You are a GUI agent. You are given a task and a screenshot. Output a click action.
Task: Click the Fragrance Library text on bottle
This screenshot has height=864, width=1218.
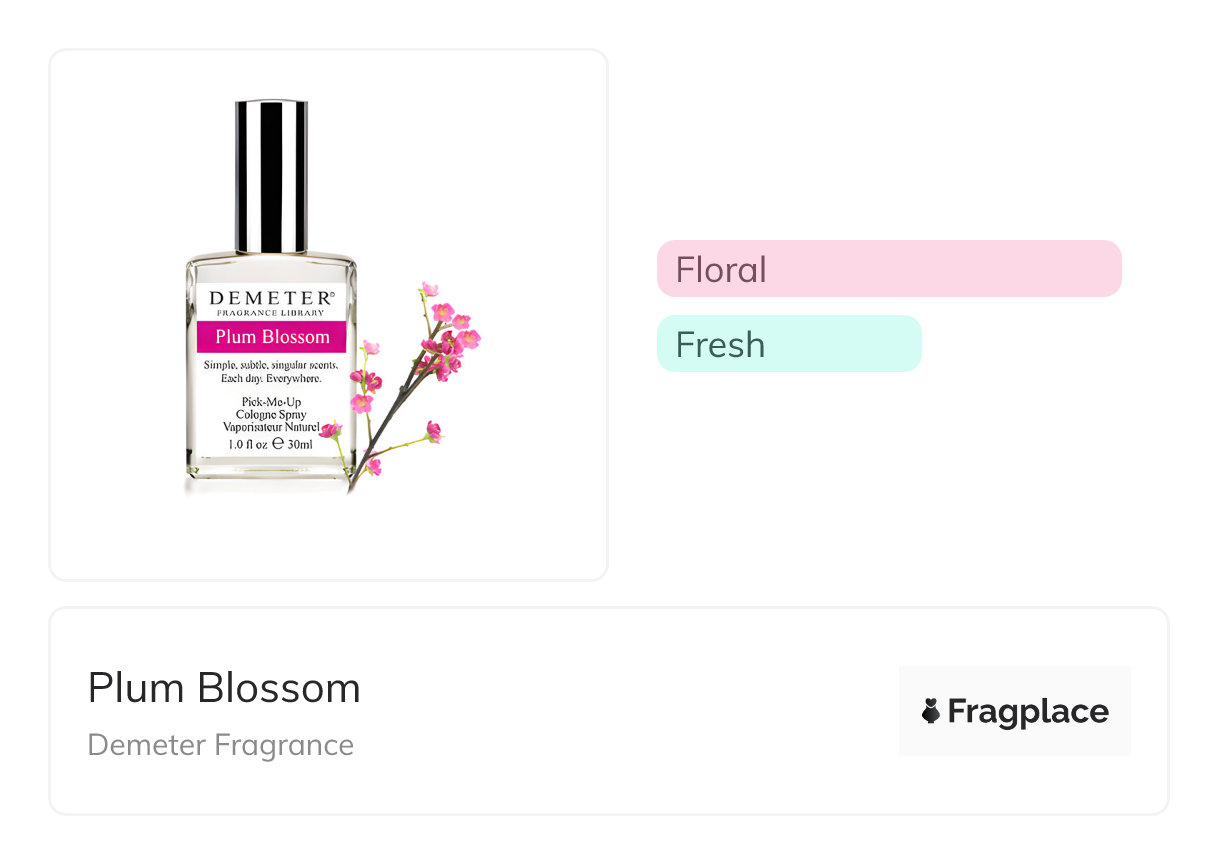(x=271, y=312)
